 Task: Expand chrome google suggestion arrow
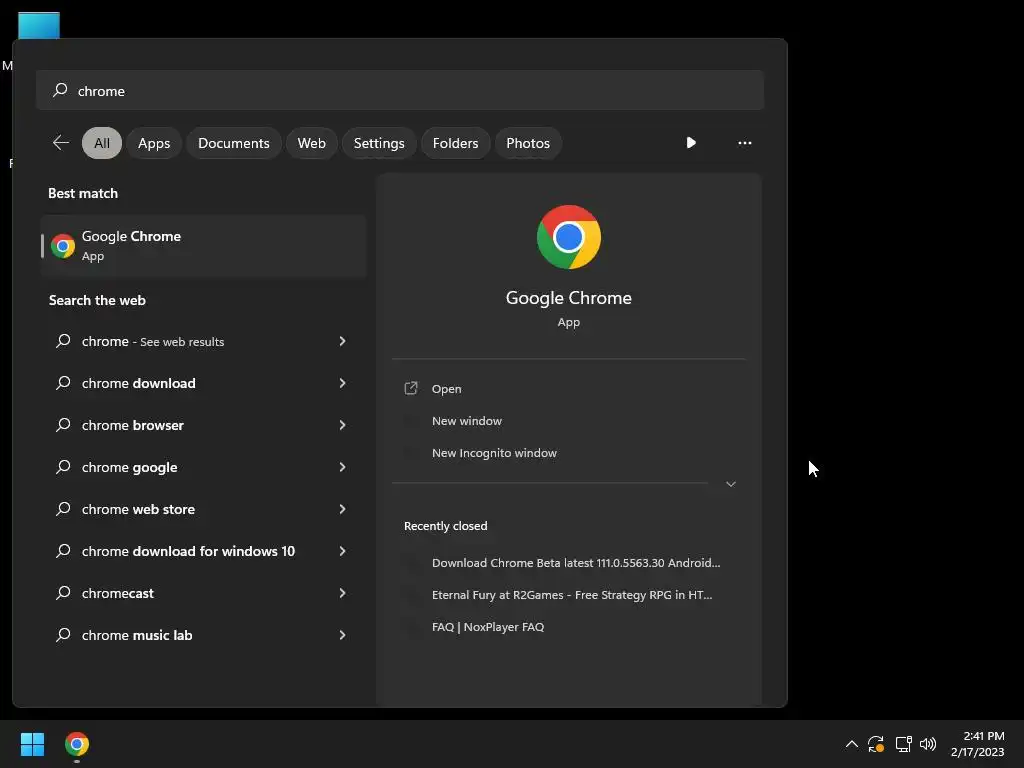[342, 467]
